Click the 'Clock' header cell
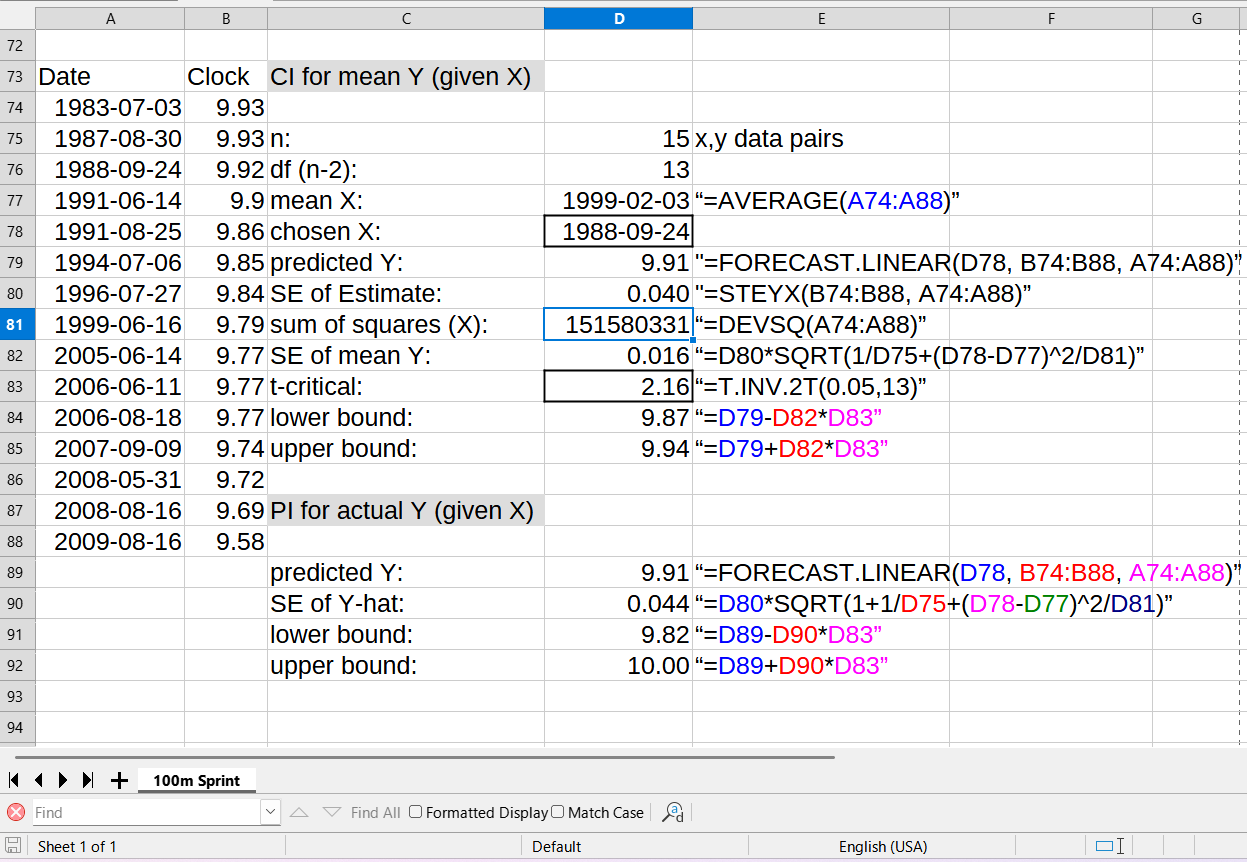Viewport: 1247px width, 862px height. point(226,76)
